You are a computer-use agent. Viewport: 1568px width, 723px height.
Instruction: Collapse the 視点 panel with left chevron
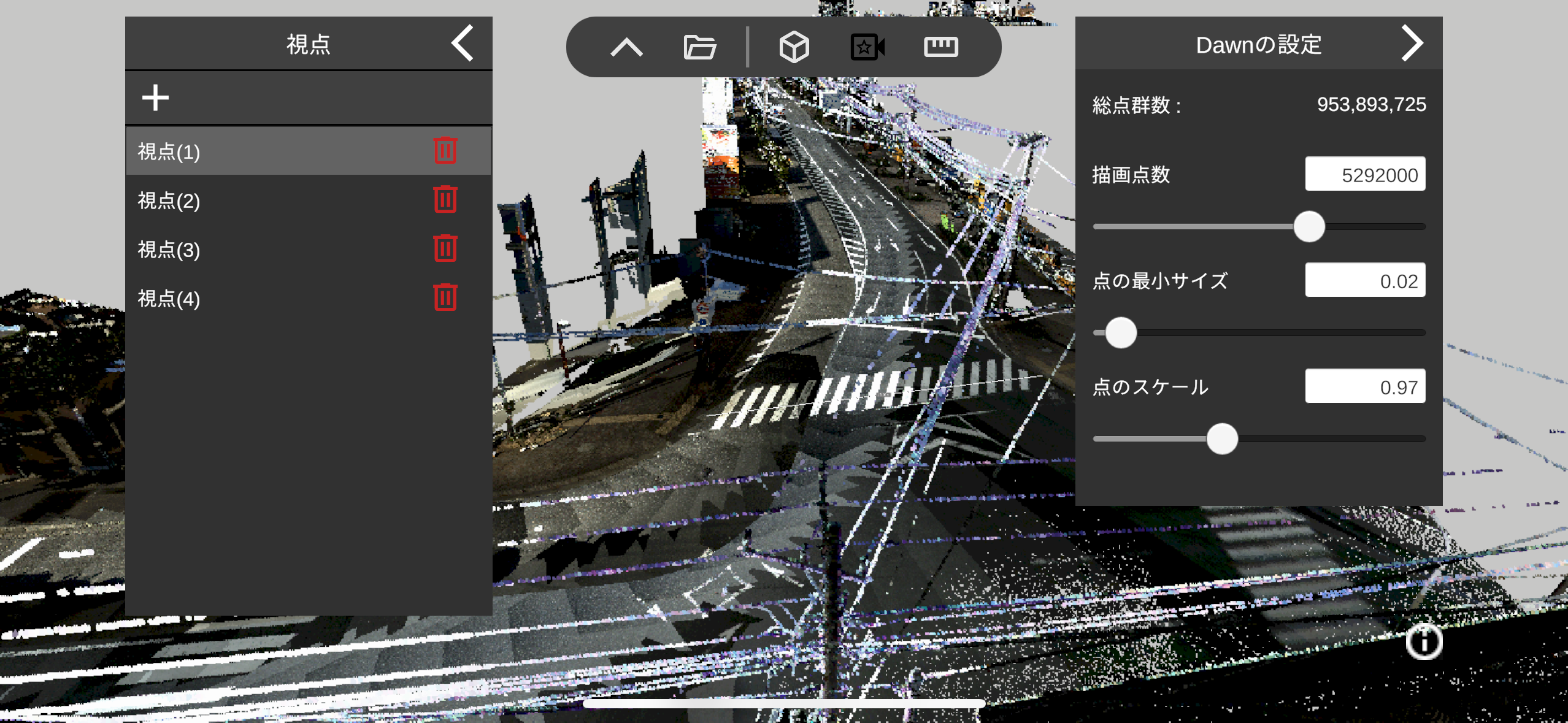pyautogui.click(x=463, y=43)
